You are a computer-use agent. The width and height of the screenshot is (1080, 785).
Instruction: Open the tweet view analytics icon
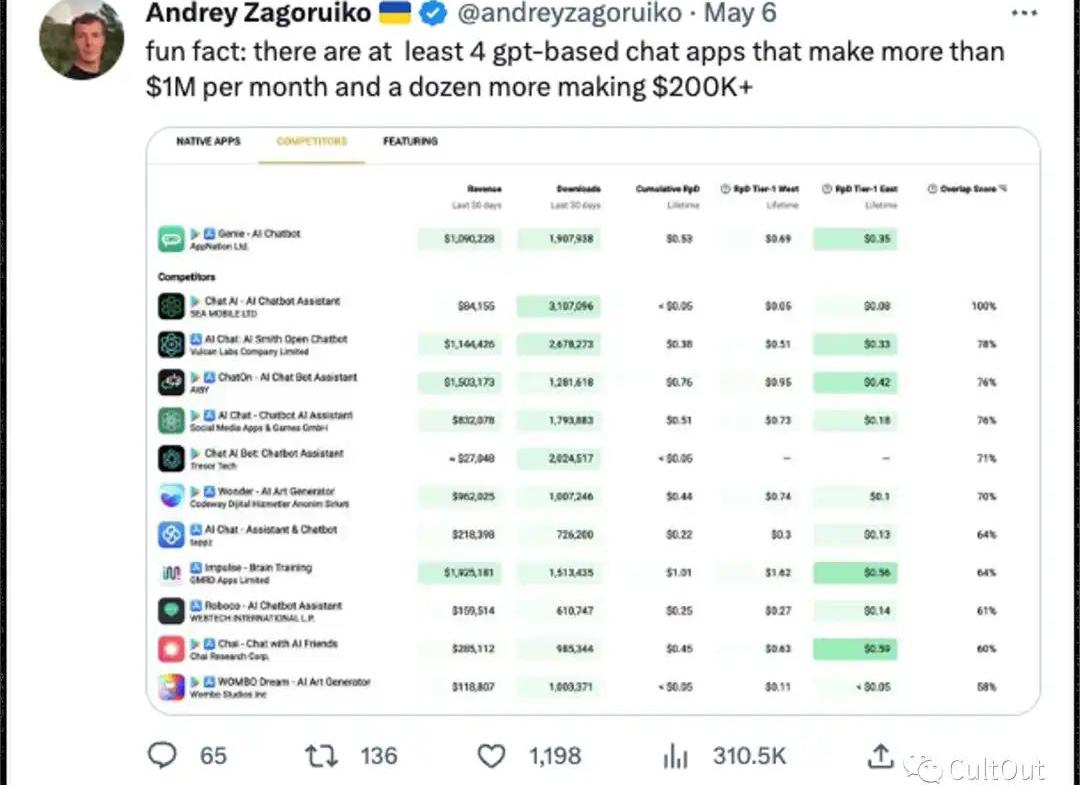tap(677, 756)
